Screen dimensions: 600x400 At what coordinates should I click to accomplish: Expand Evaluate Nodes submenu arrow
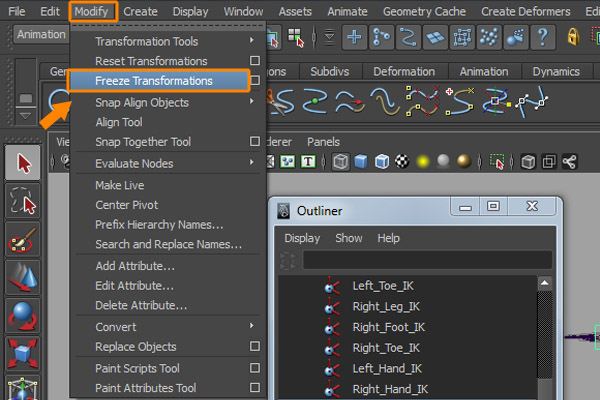coord(251,162)
